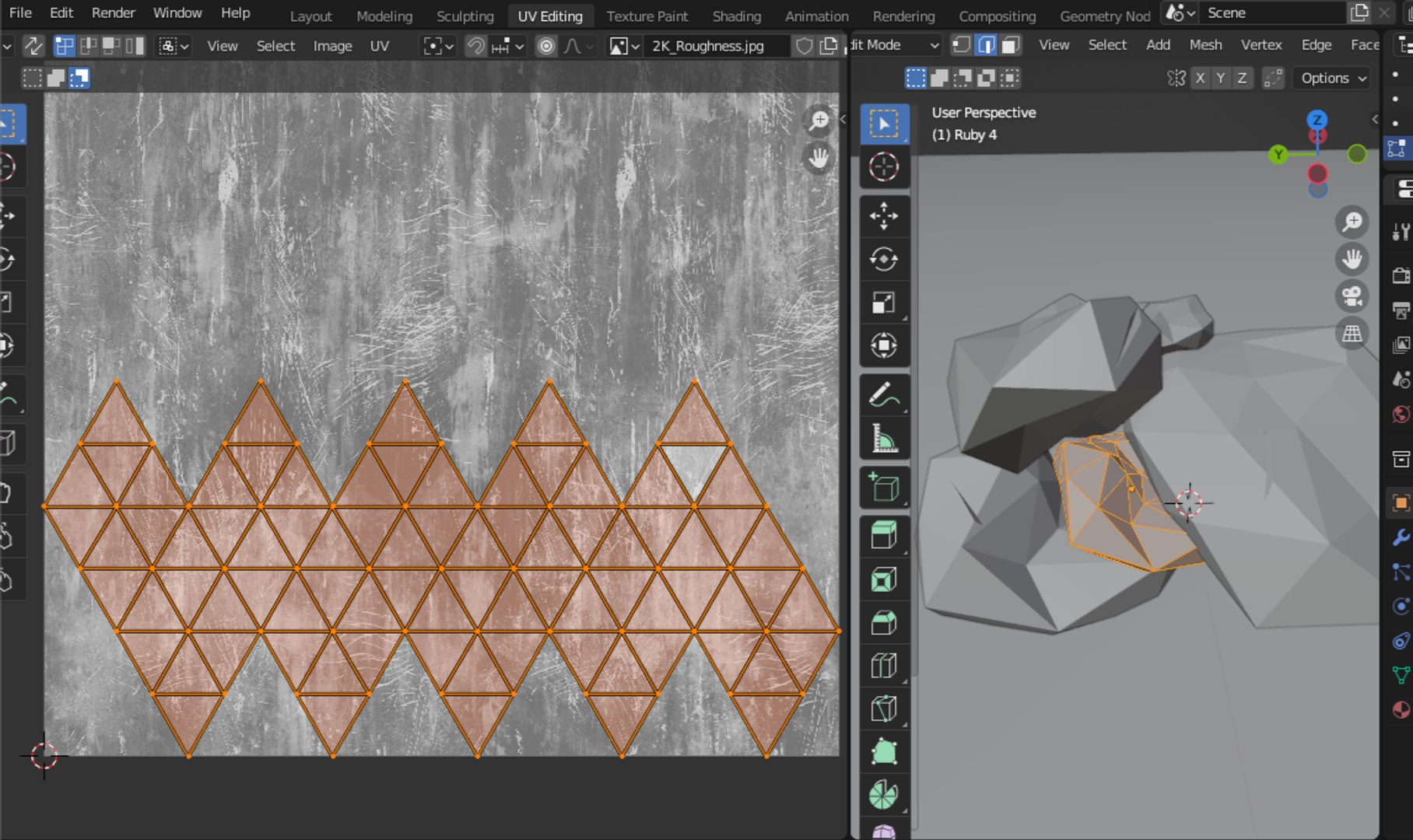Open the Mesh menu
The height and width of the screenshot is (840, 1413).
tap(1205, 45)
